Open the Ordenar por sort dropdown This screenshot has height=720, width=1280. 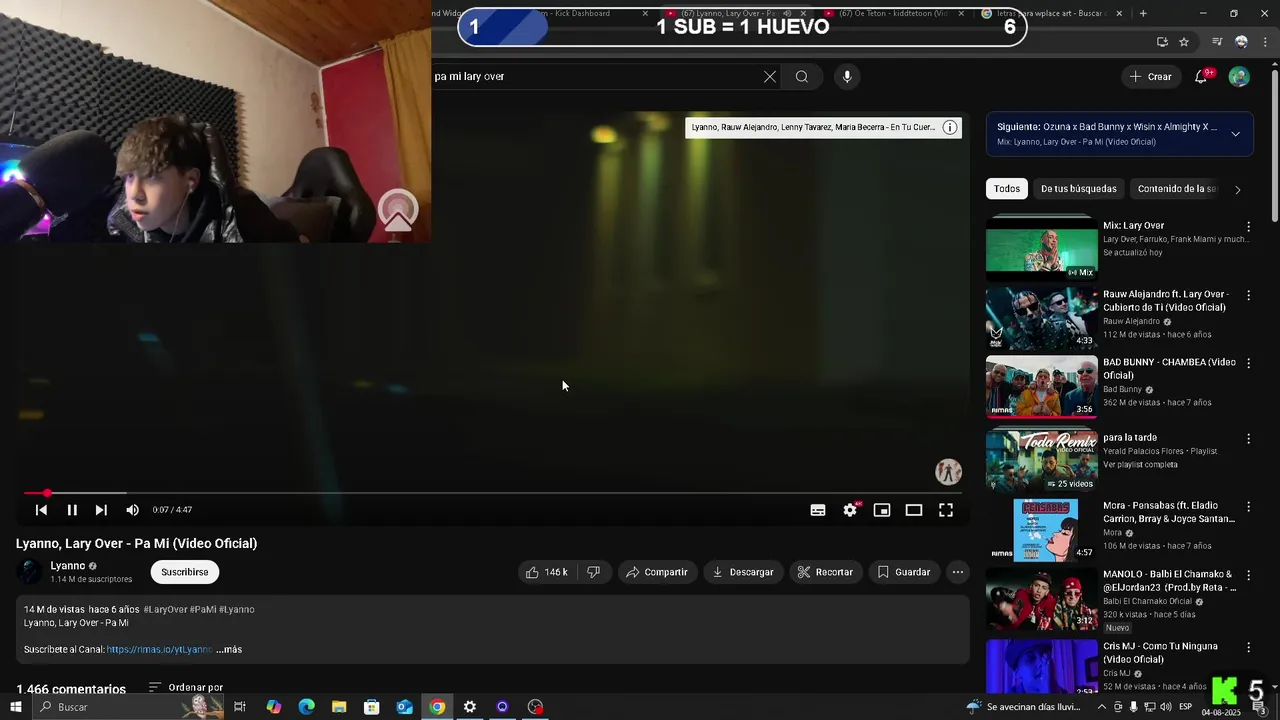click(186, 688)
